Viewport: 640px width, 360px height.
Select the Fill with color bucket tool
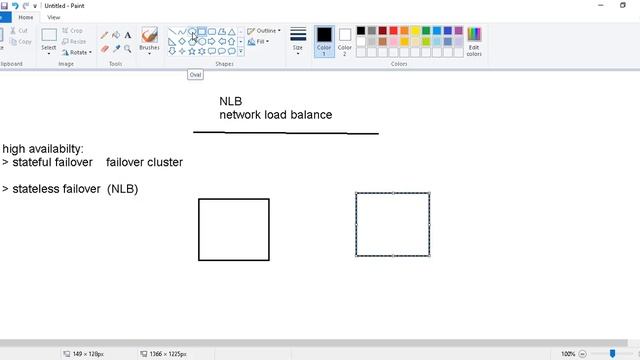pos(116,36)
